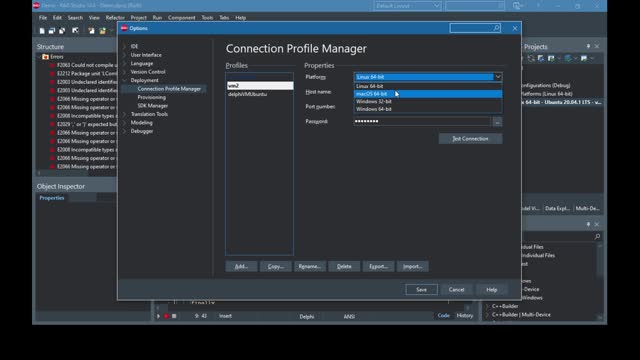Pin the lower right palette panel
The height and width of the screenshot is (360, 640).
(588, 224)
